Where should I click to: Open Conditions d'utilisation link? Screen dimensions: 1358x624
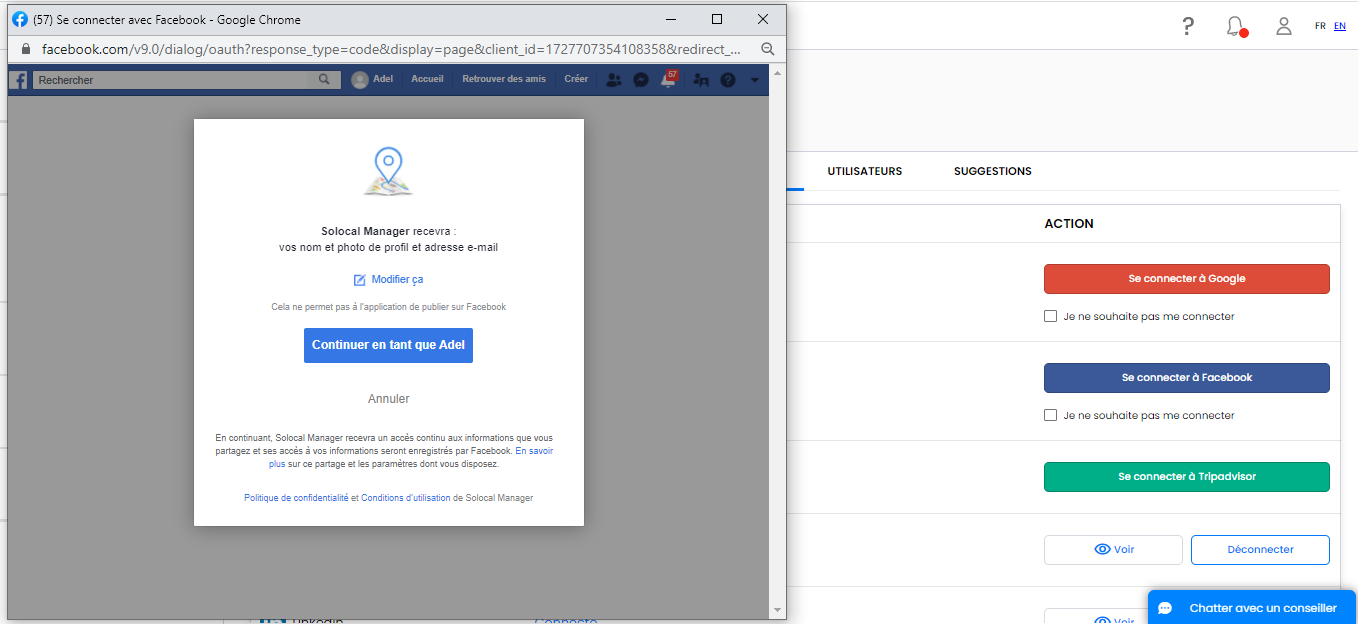pos(406,498)
